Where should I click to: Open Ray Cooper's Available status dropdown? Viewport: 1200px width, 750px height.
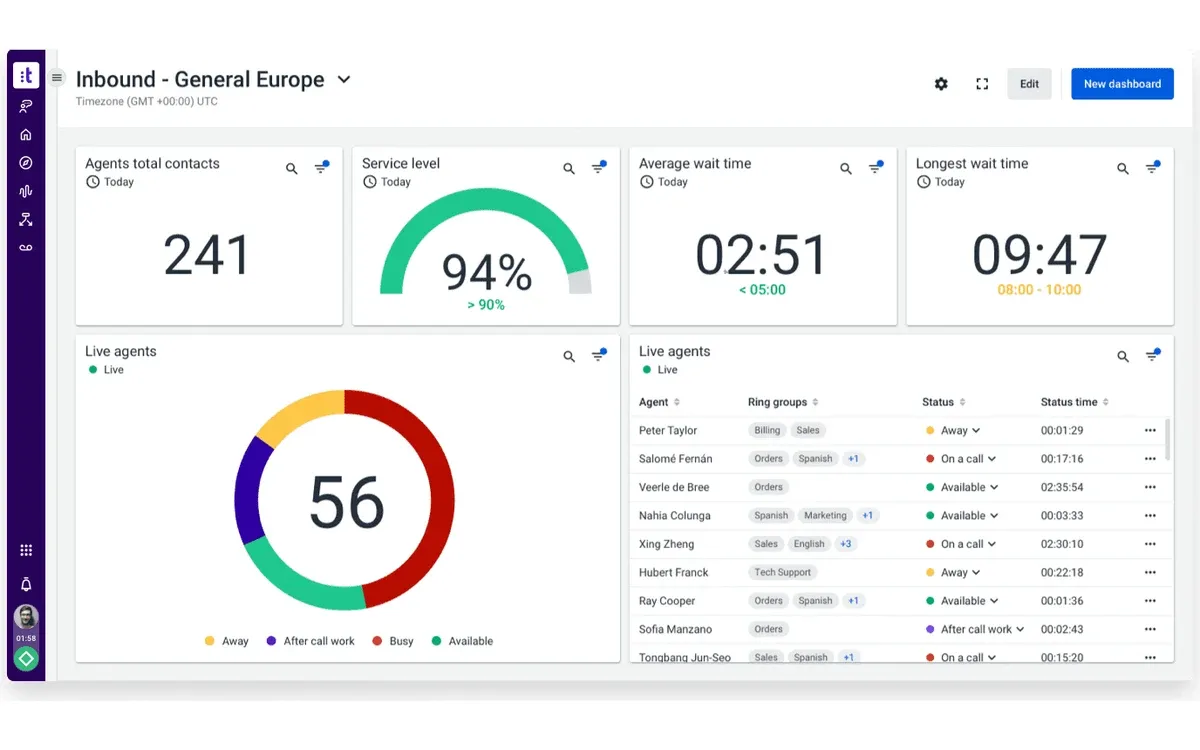coord(962,601)
